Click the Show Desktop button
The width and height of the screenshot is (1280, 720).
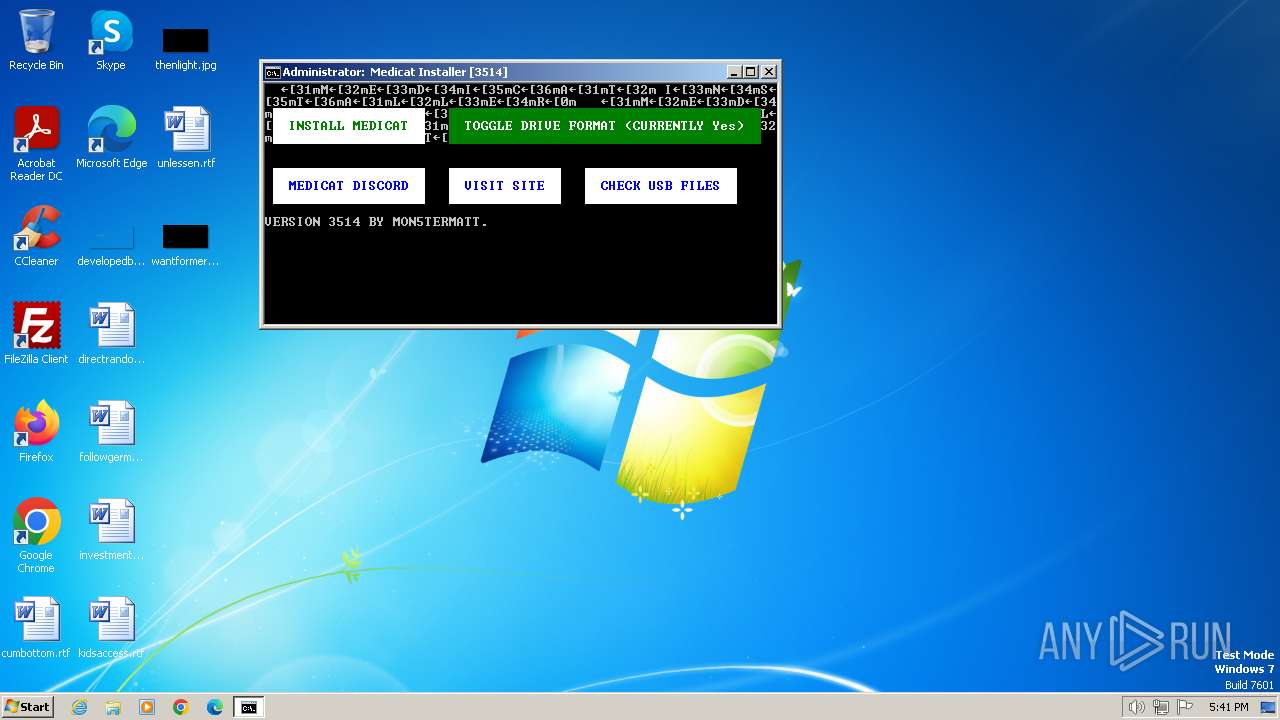pos(1270,707)
